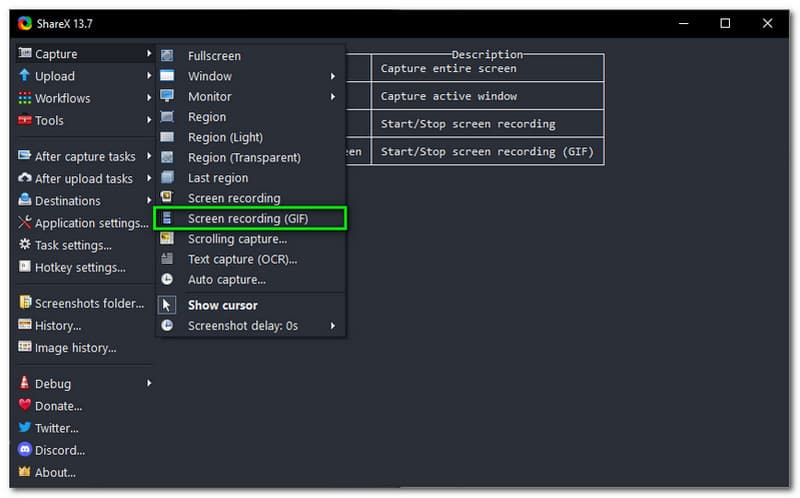
Task: Expand the Monitor capture submenu arrow
Action: click(x=332, y=97)
